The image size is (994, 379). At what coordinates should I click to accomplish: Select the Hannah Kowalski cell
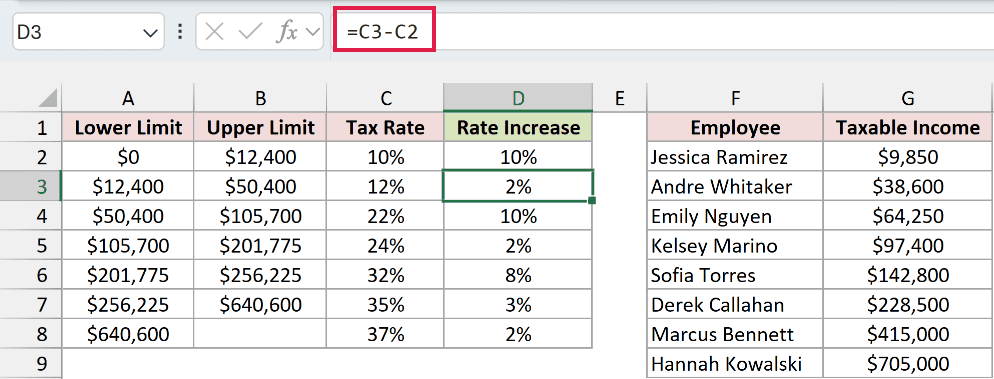[735, 363]
